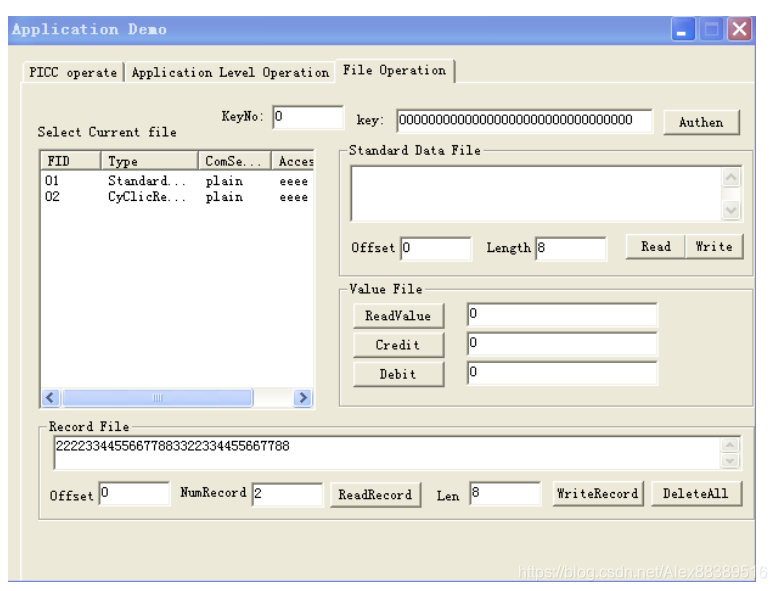Click the DeleteAll button
777x591 pixels.
point(696,493)
